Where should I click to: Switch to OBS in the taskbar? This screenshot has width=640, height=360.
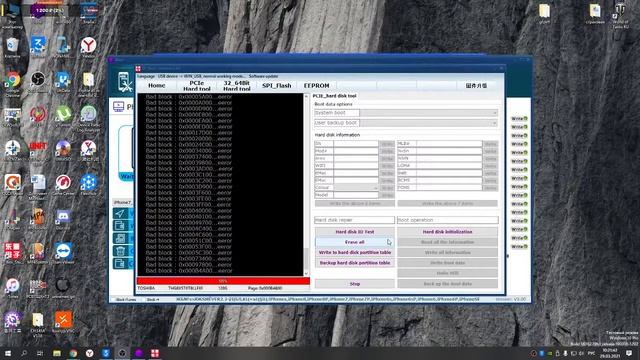(x=122, y=353)
